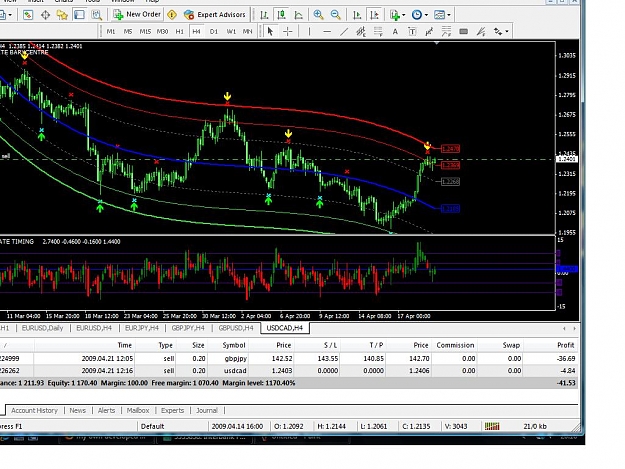
Task: Open the Periods clock dropdown
Action: click(419, 15)
